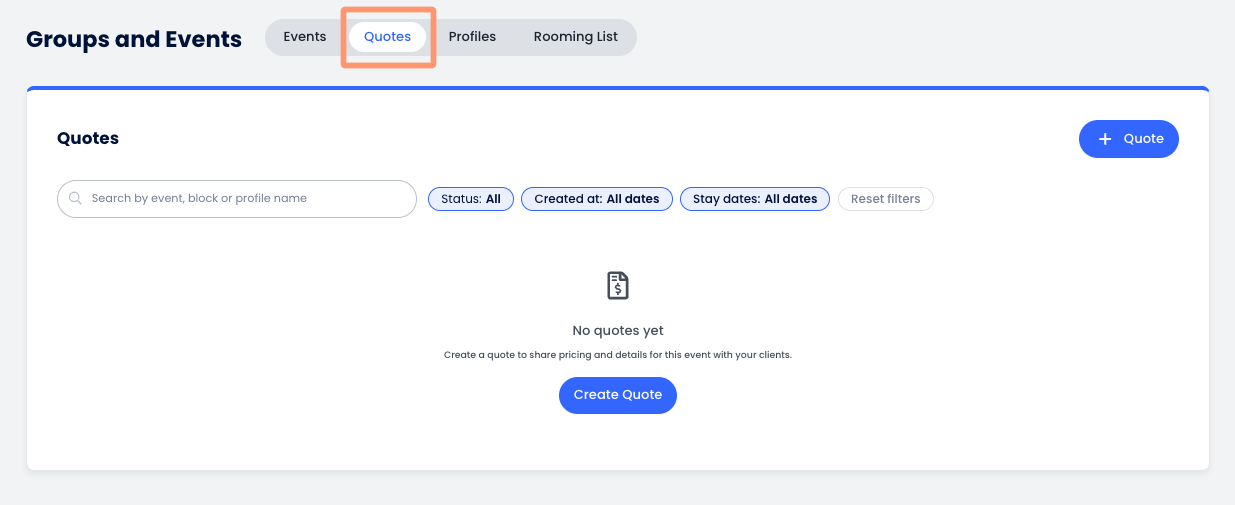Click the magnifier icon in search box

pos(75,198)
